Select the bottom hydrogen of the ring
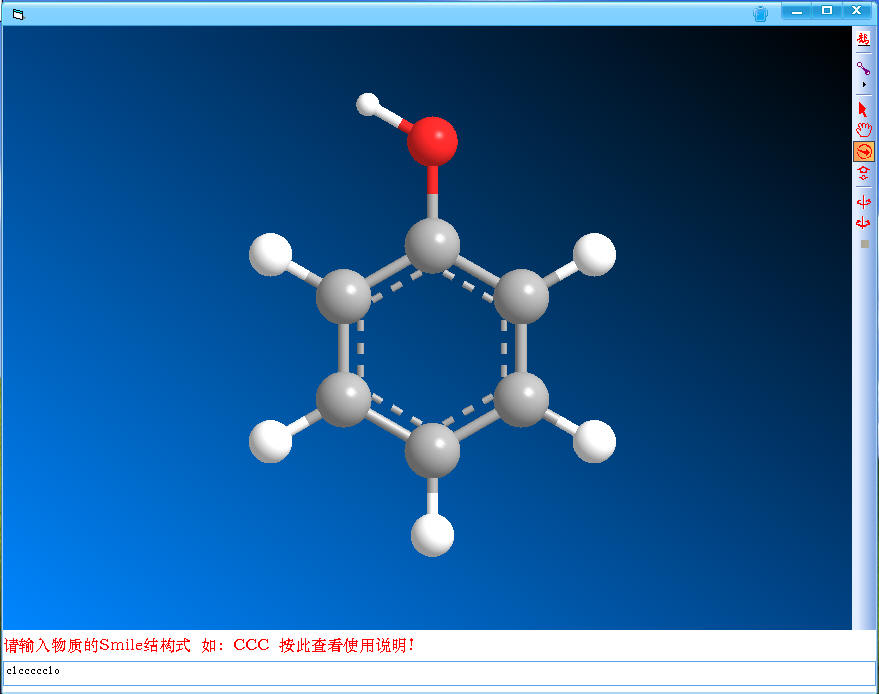 click(x=430, y=532)
